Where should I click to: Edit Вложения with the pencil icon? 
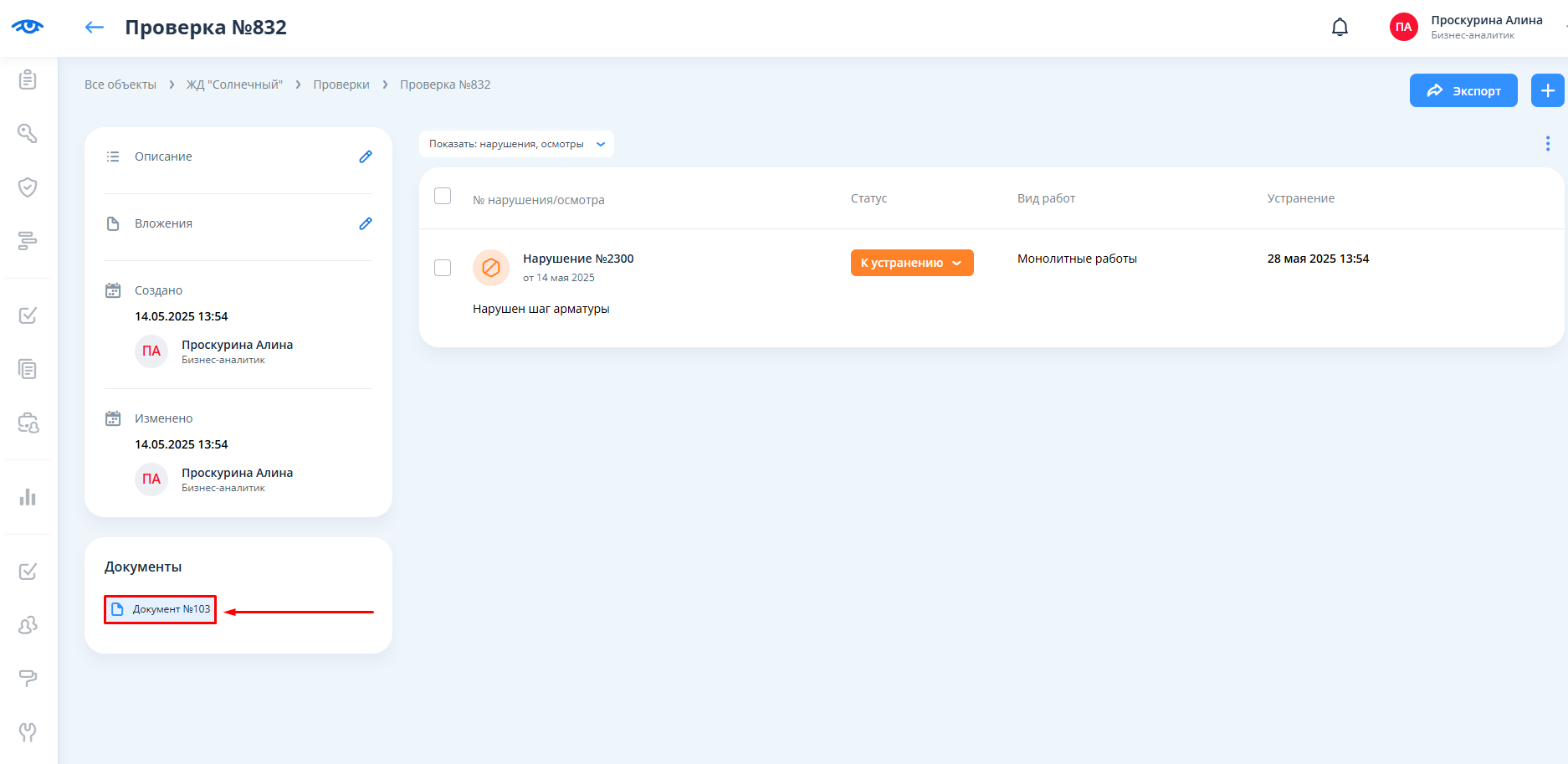coord(366,223)
